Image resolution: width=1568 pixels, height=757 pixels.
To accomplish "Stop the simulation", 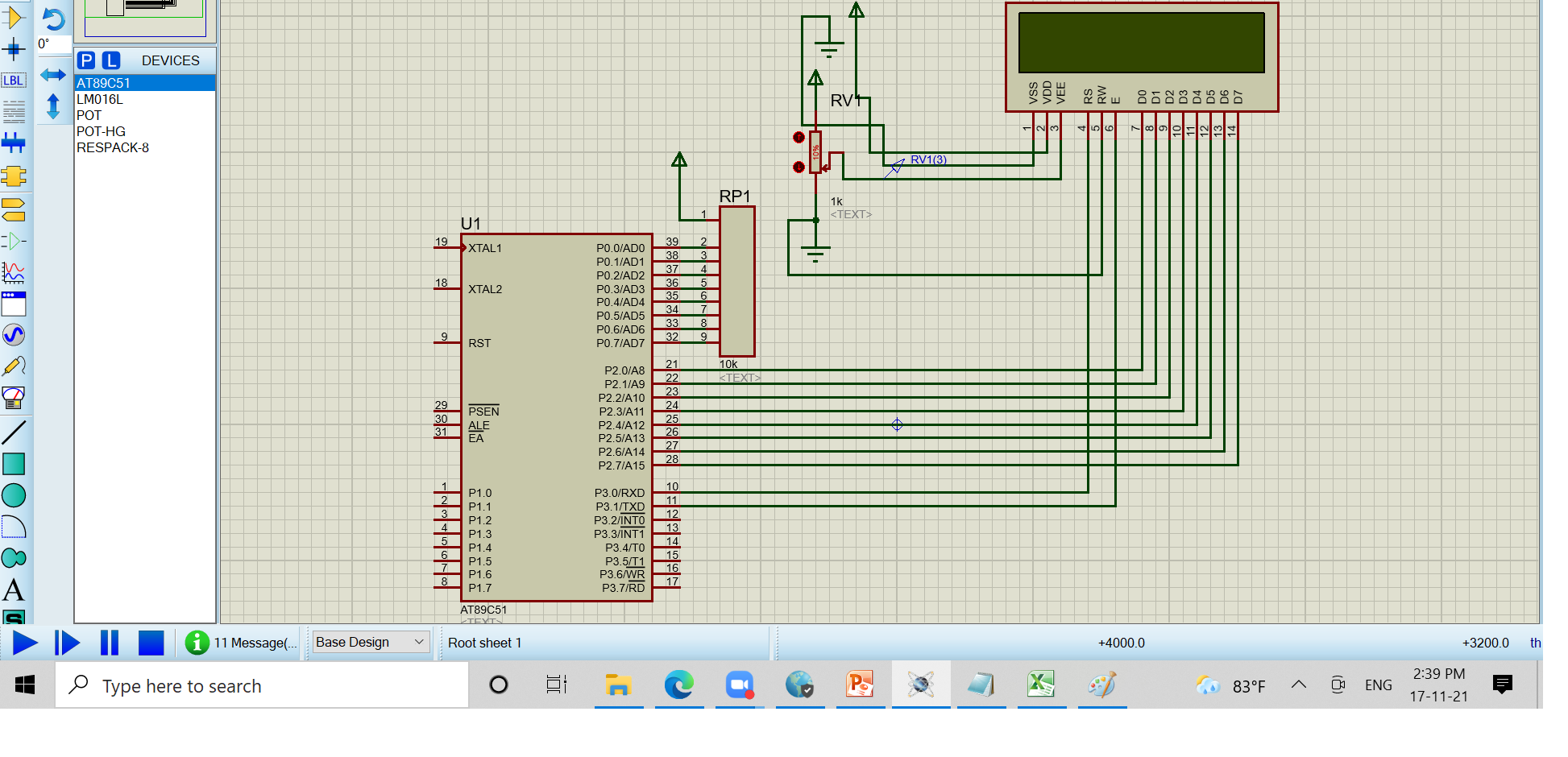I will tap(151, 643).
